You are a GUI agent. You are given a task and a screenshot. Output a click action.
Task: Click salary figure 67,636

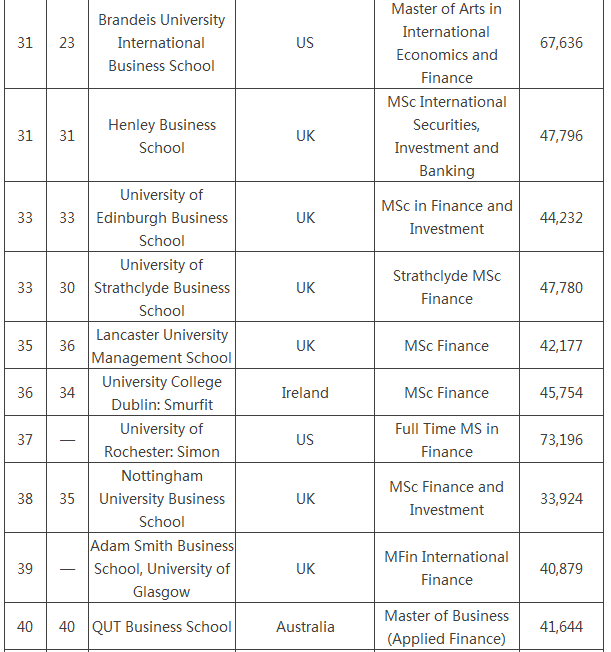pos(561,43)
